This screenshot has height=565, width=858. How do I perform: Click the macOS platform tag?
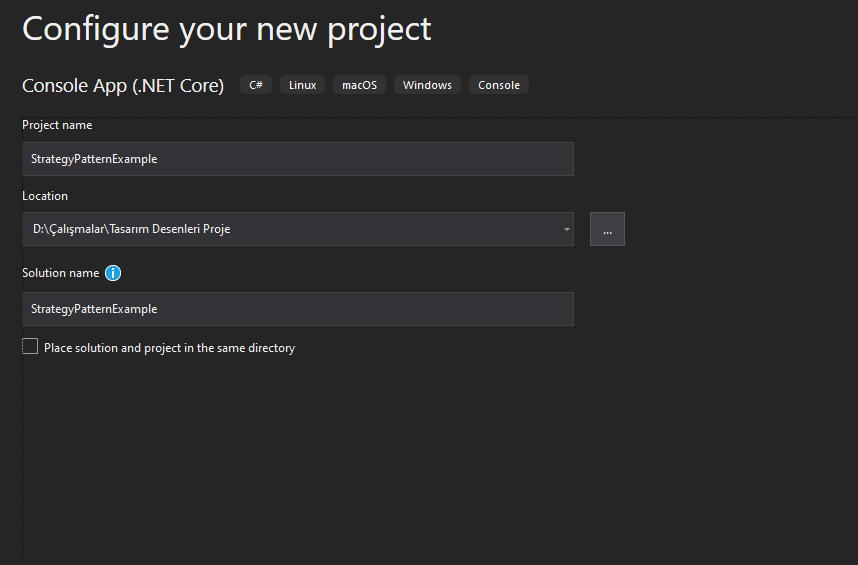point(360,85)
